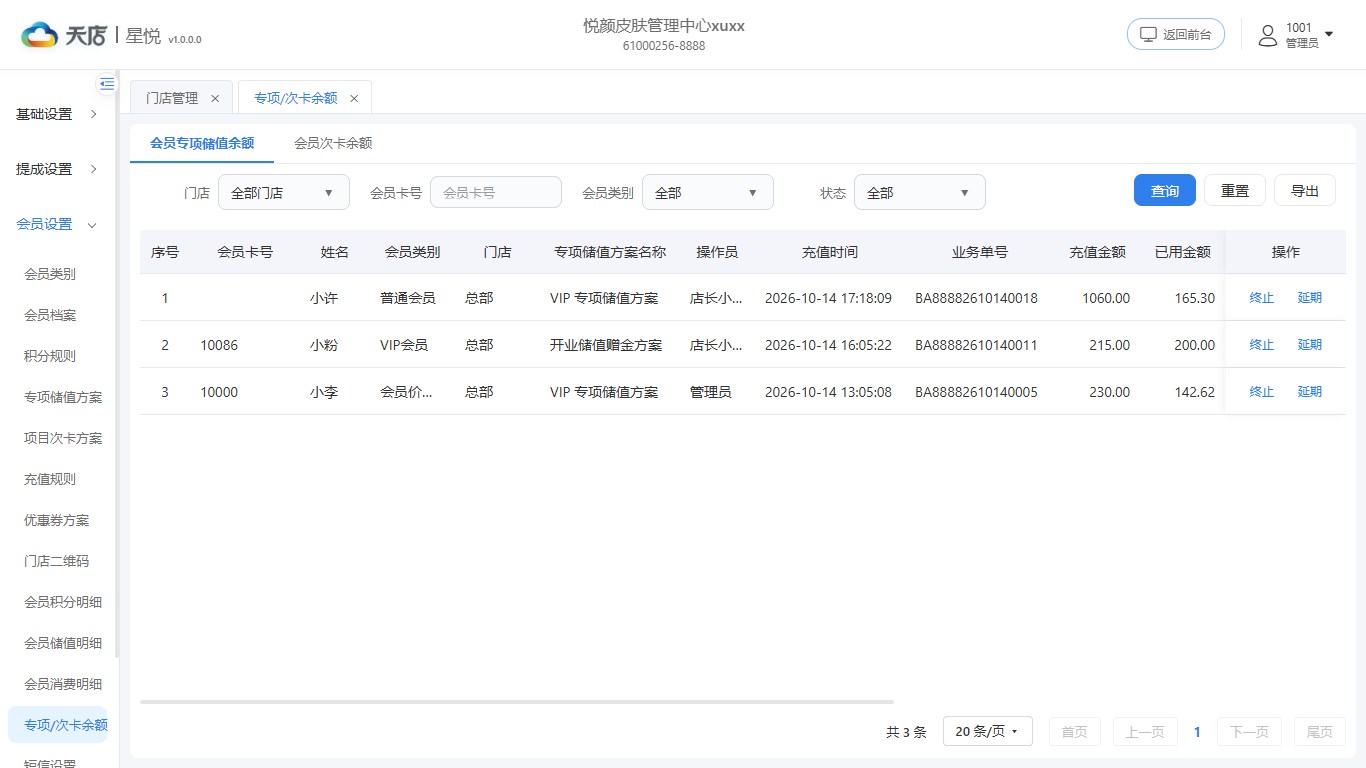
Task: Click the 查询 button
Action: pyautogui.click(x=1165, y=190)
